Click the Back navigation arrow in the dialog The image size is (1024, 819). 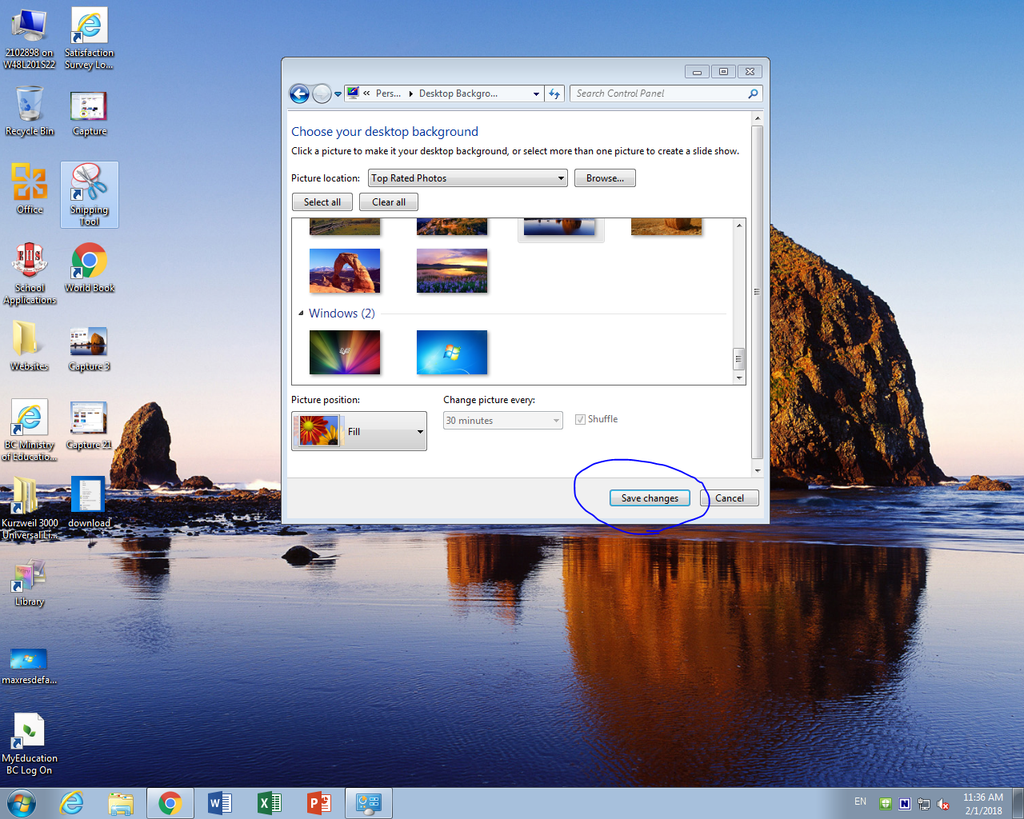click(x=299, y=93)
